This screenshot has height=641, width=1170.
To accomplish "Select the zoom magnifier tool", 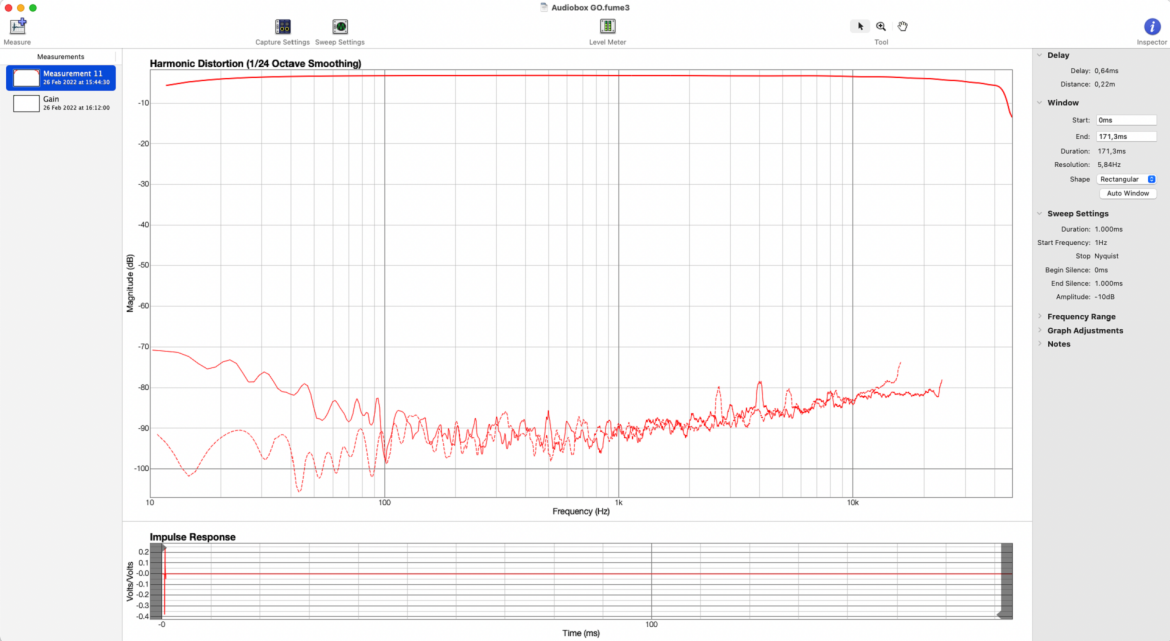I will [x=881, y=26].
